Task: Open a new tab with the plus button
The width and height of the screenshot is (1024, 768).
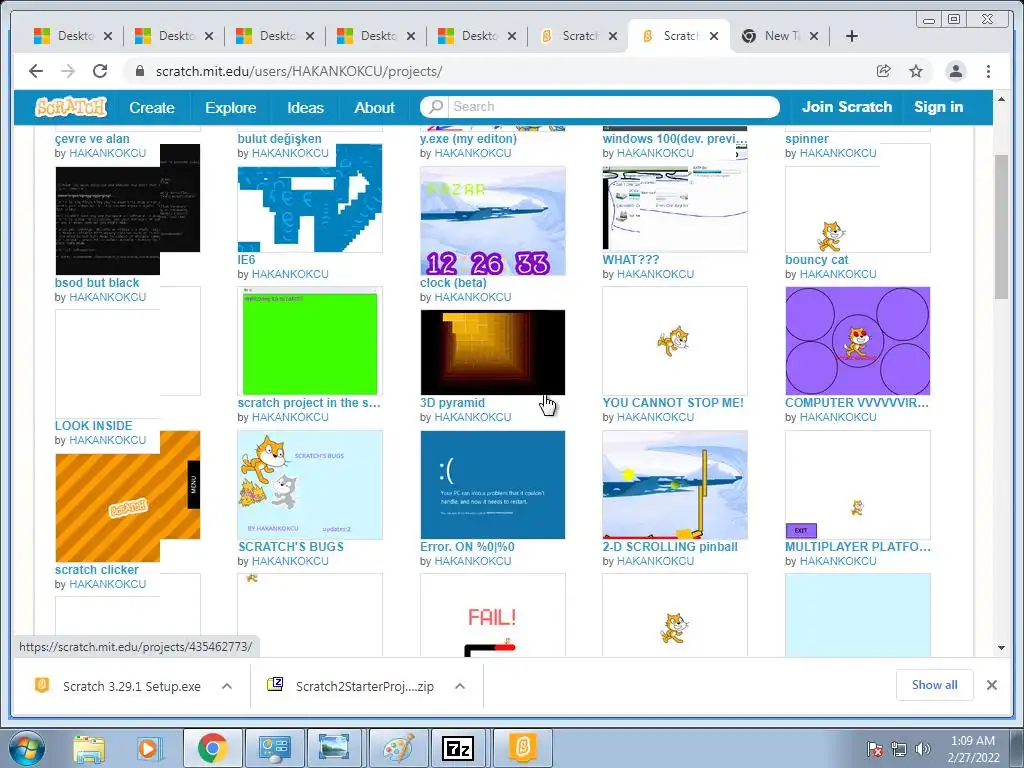Action: click(x=852, y=36)
